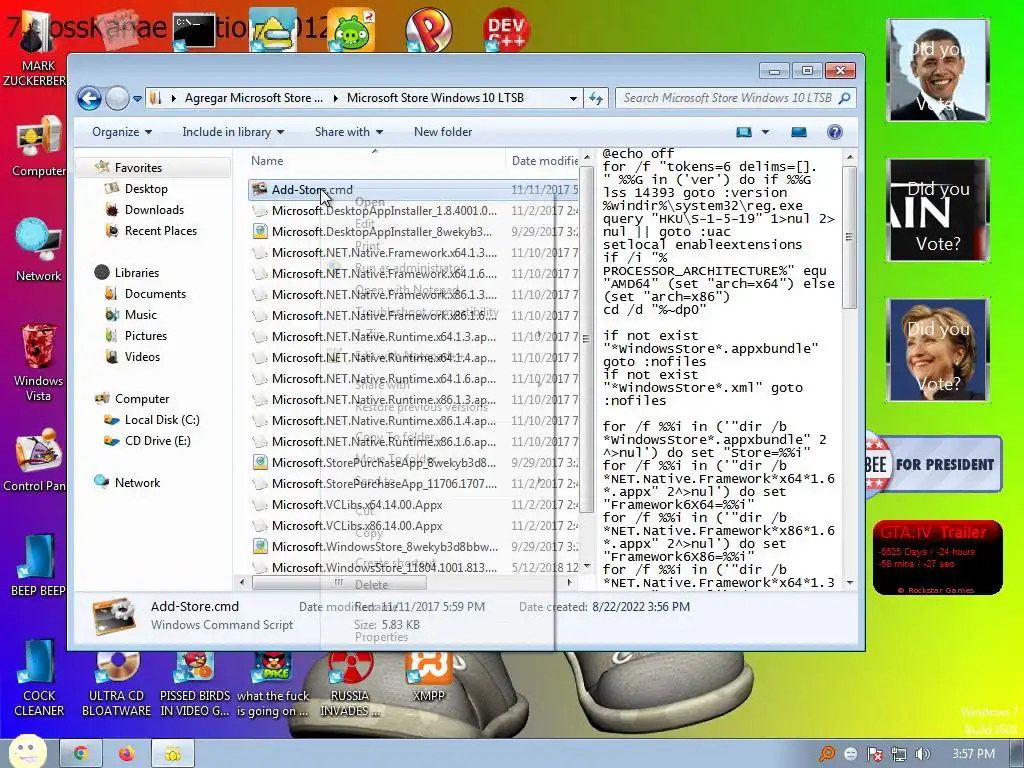Click the FOR PRESIDENT gadget banner
The height and width of the screenshot is (768, 1024).
934,464
